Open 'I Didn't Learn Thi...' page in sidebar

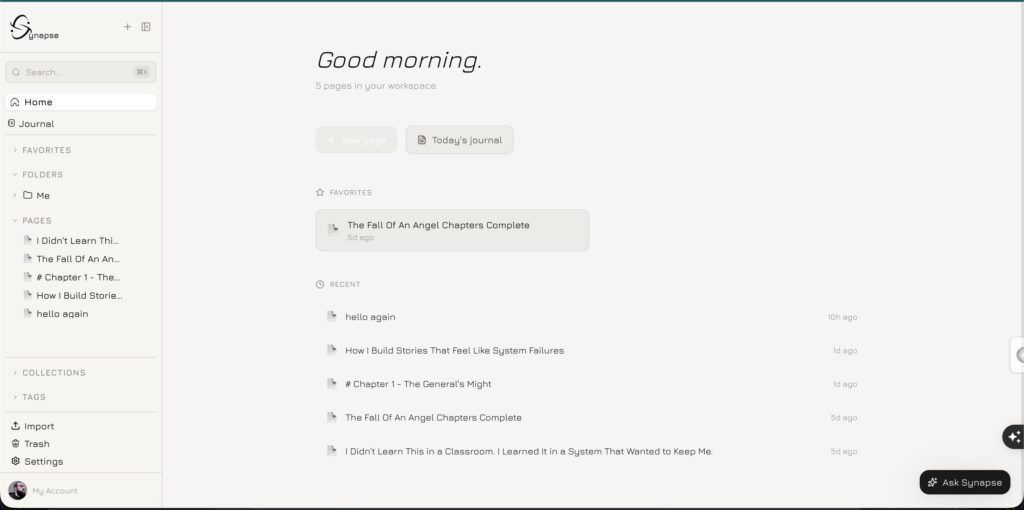pos(78,240)
